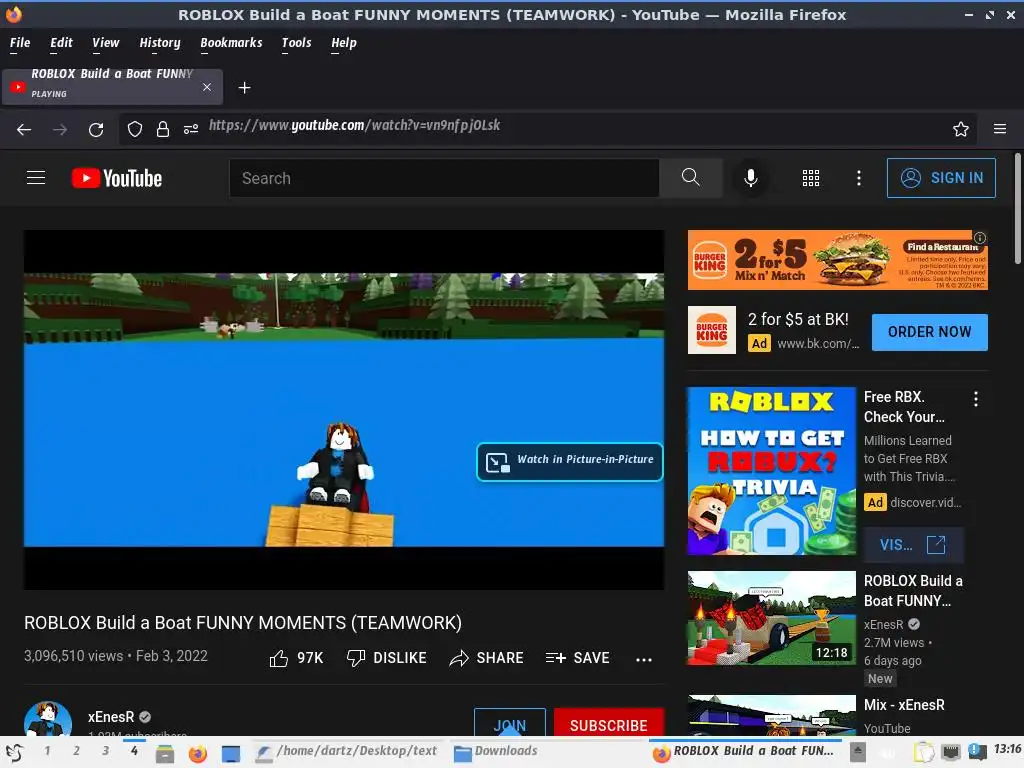Open the Bookmarks menu
The height and width of the screenshot is (768, 1024).
coord(231,43)
